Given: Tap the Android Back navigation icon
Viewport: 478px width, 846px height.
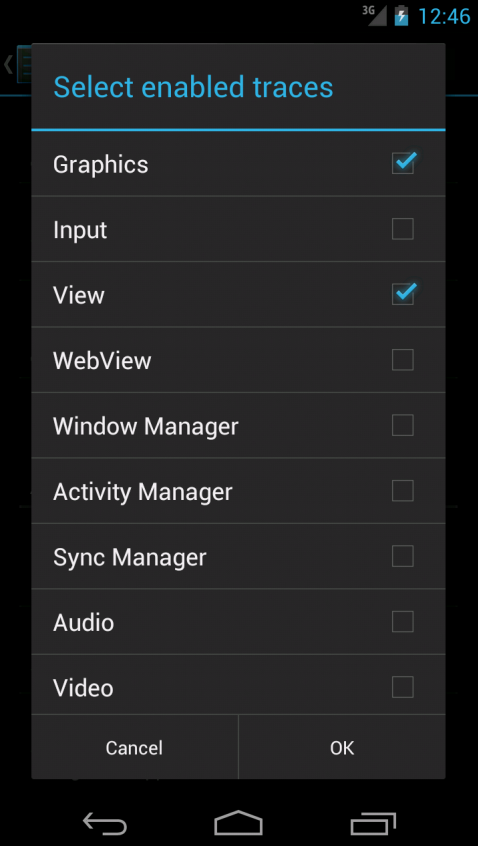Looking at the screenshot, I should [105, 823].
